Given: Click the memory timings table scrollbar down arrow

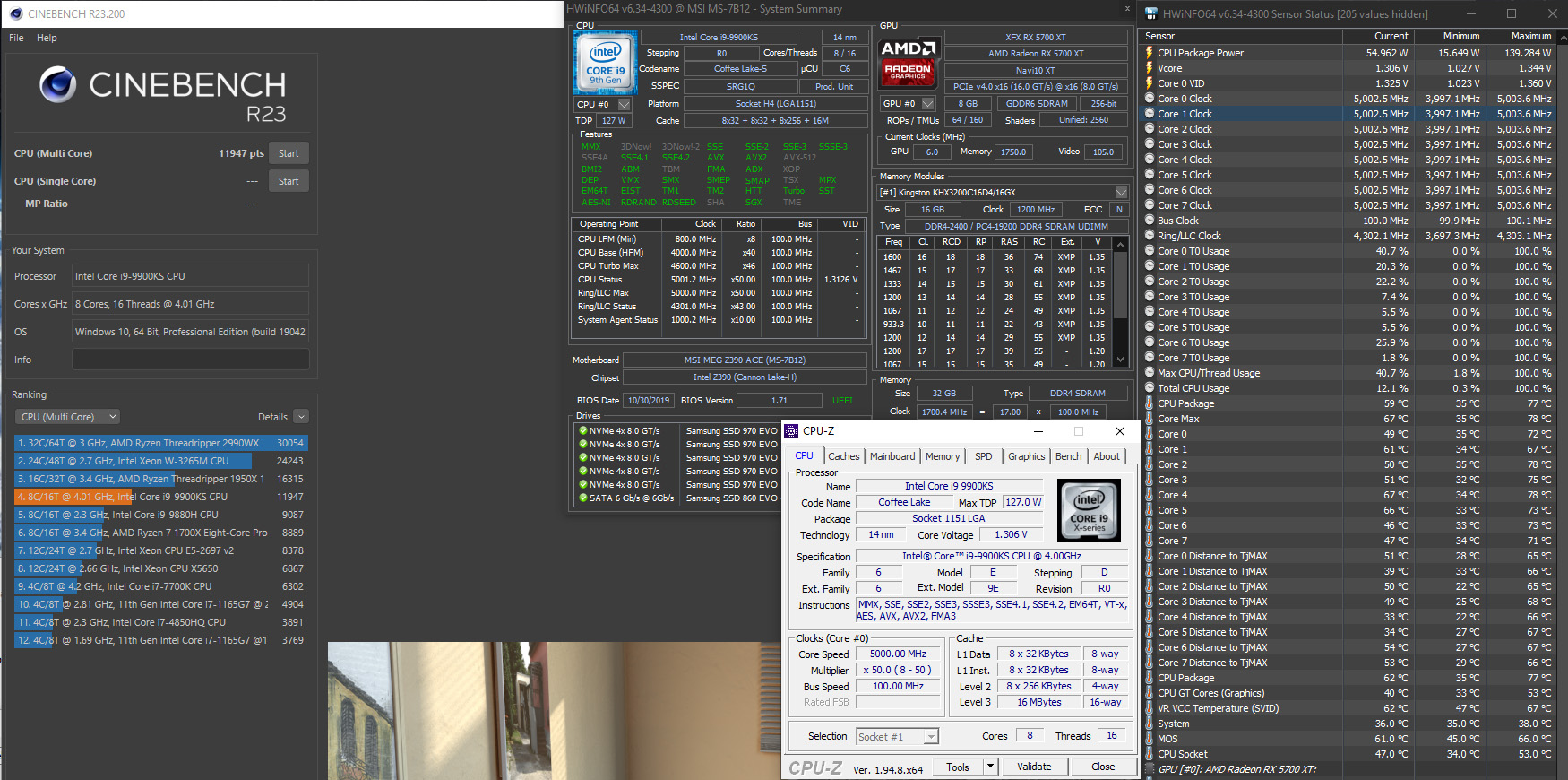Looking at the screenshot, I should pyautogui.click(x=1120, y=359).
